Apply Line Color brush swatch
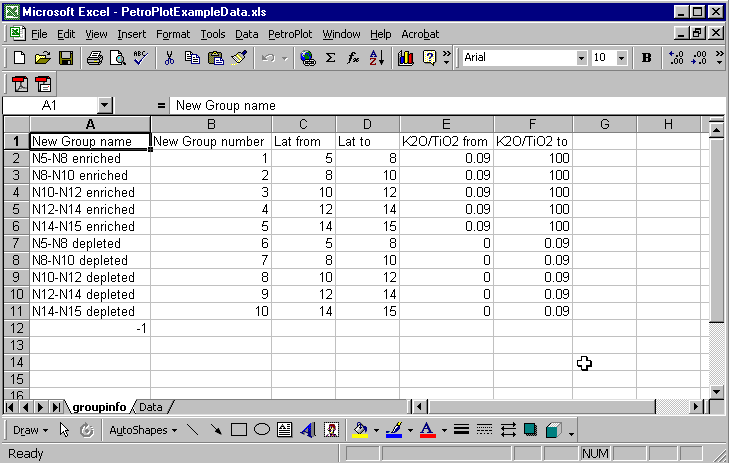Screen dimensions: 729x463 point(394,430)
